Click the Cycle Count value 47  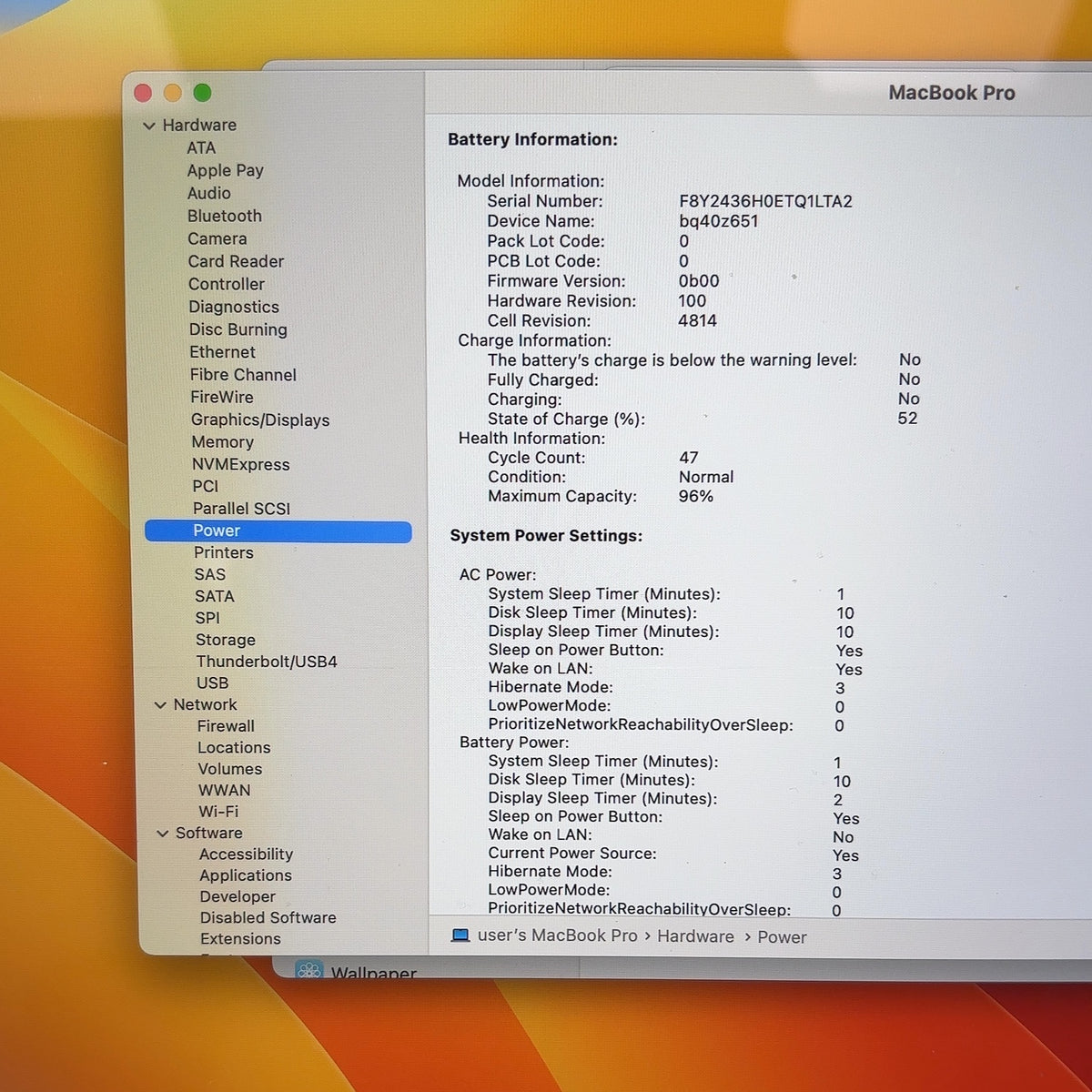point(689,458)
